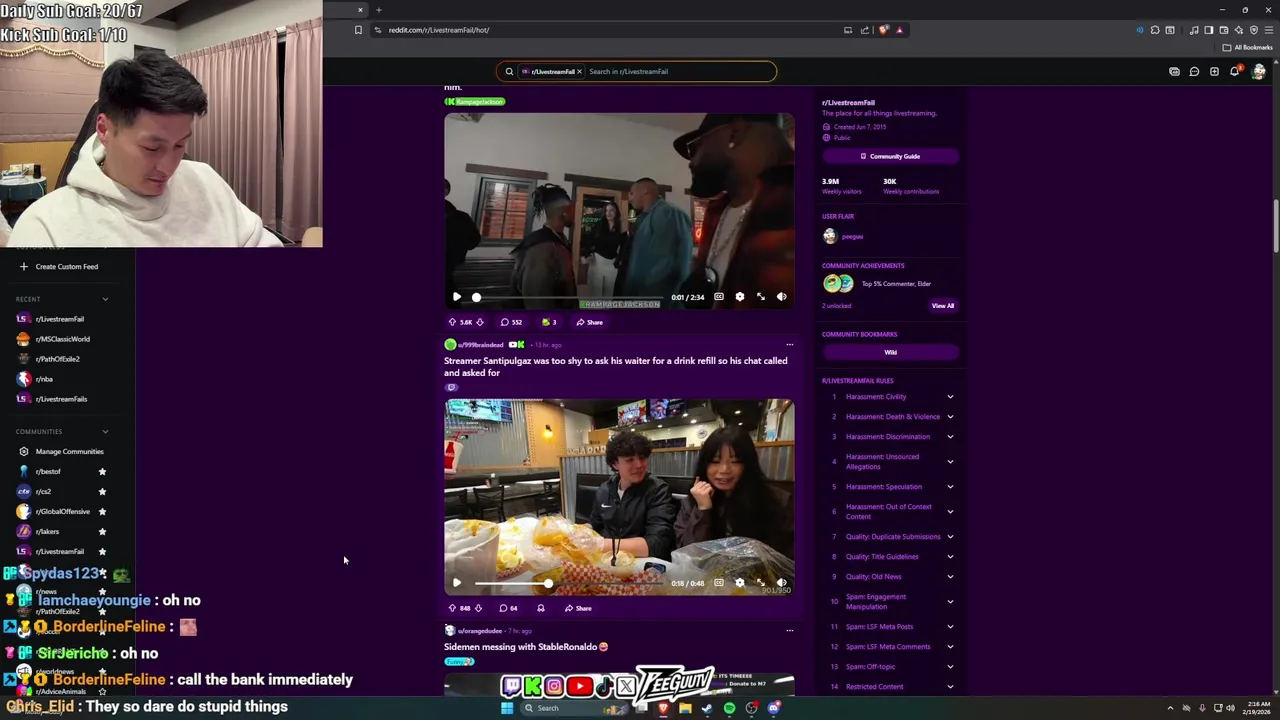The width and height of the screenshot is (1280, 720).
Task: Toggle the browser sidebar panel icon
Action: click(1208, 30)
